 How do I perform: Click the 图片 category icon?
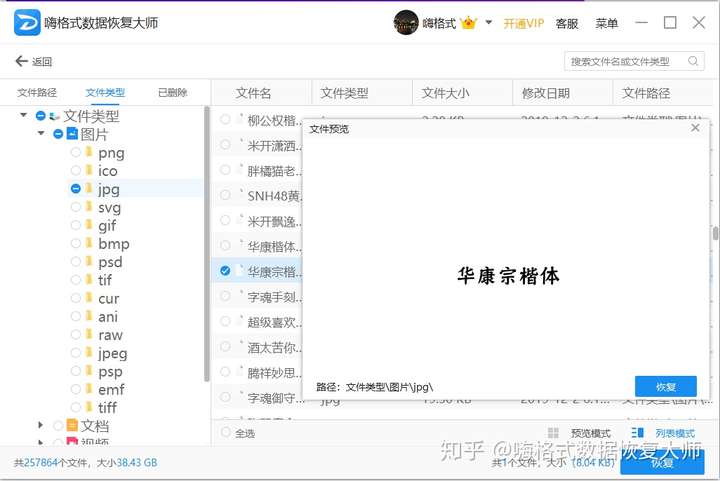[72, 134]
